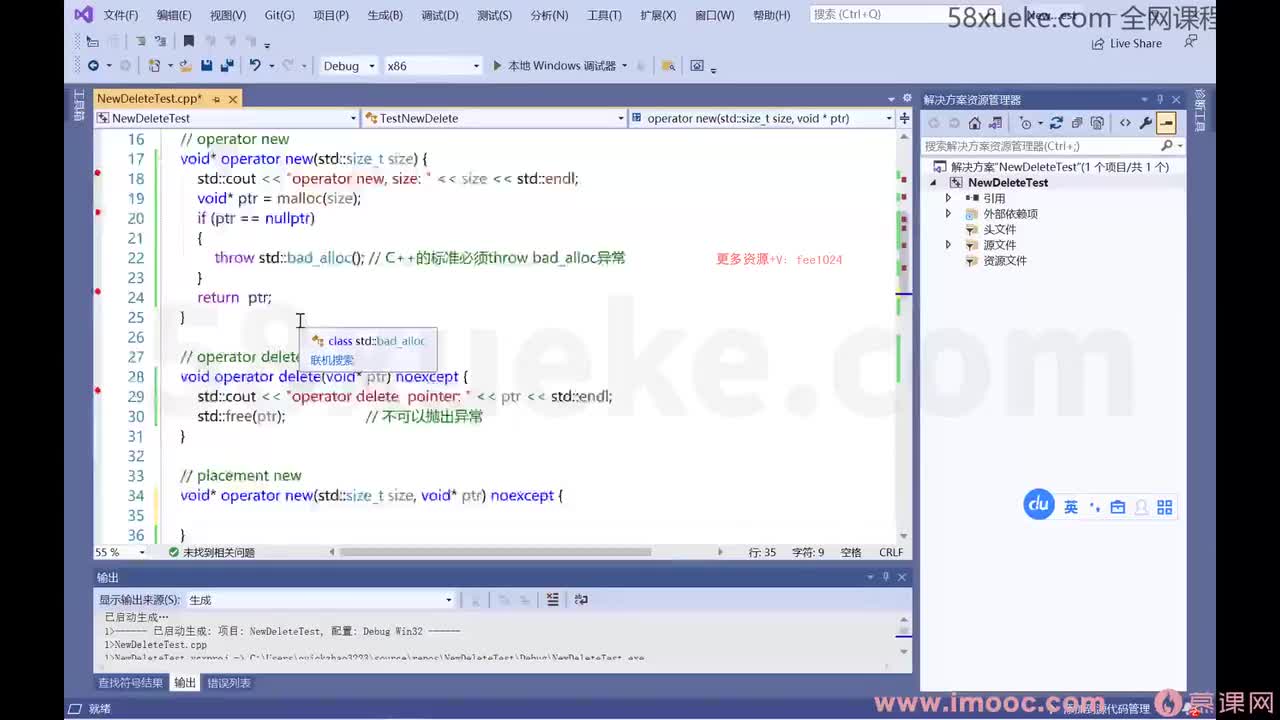Toggle auto-hide pin on output panel
The width and height of the screenshot is (1280, 720).
pos(886,577)
